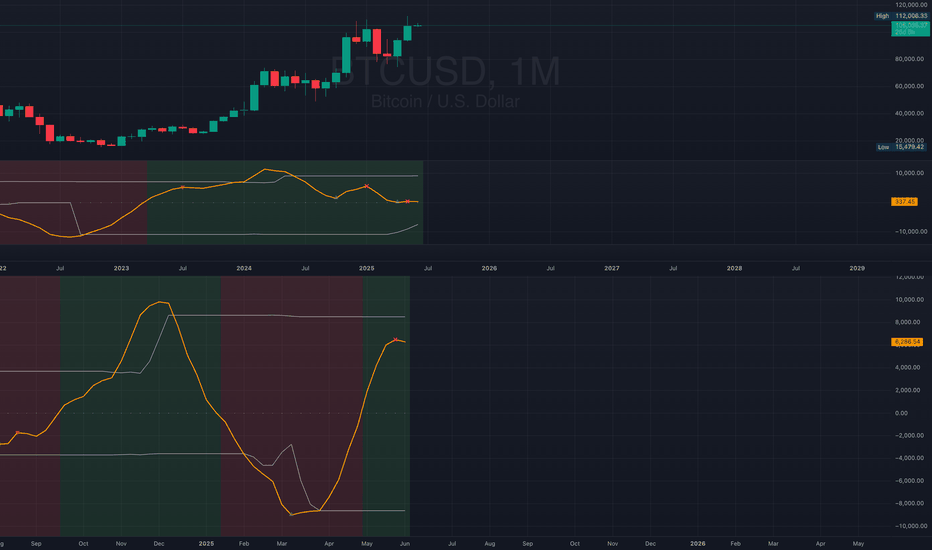Click 2028 on the upper time axis

click(734, 268)
